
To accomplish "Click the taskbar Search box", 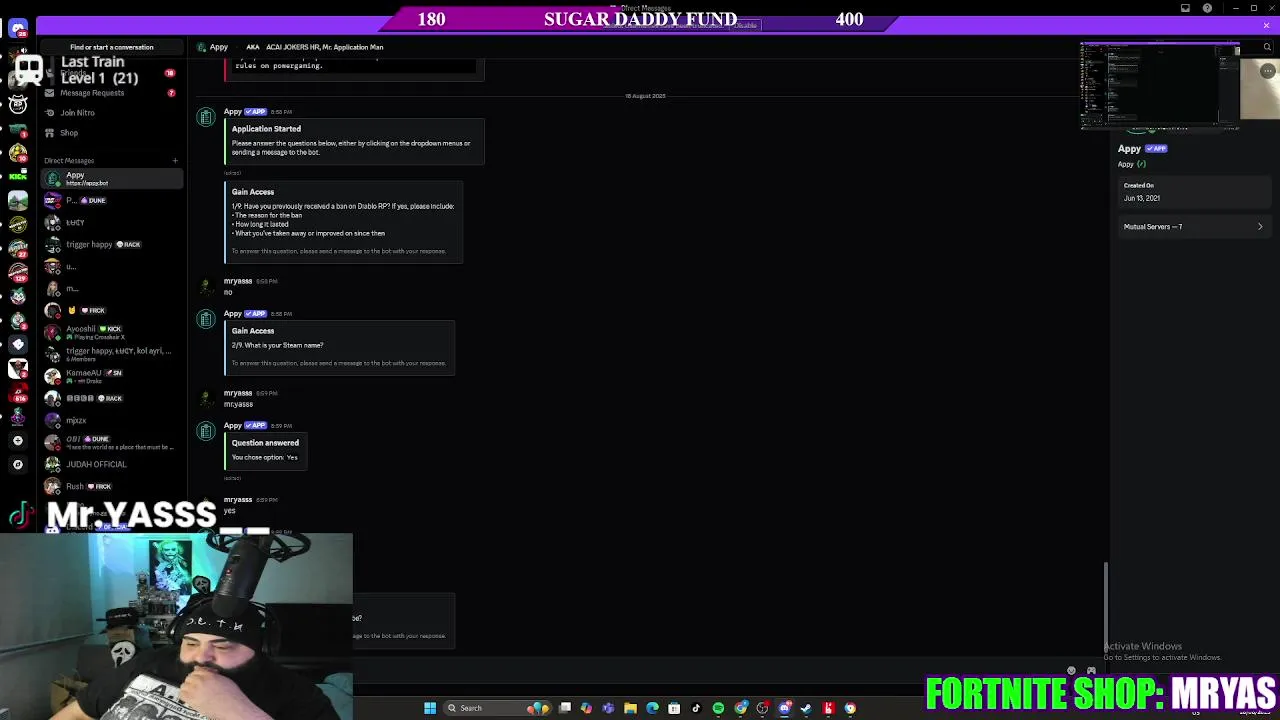I will click(x=498, y=708).
